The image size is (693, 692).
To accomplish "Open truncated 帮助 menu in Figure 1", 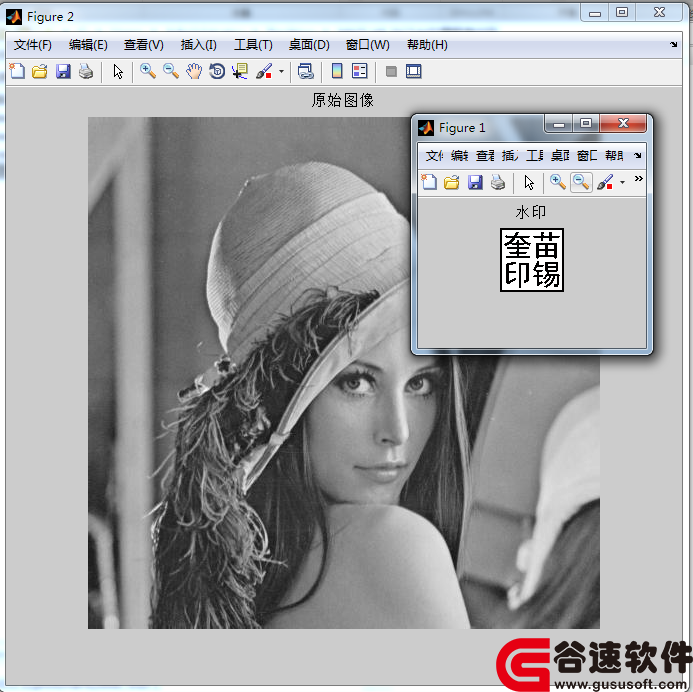I will click(614, 156).
